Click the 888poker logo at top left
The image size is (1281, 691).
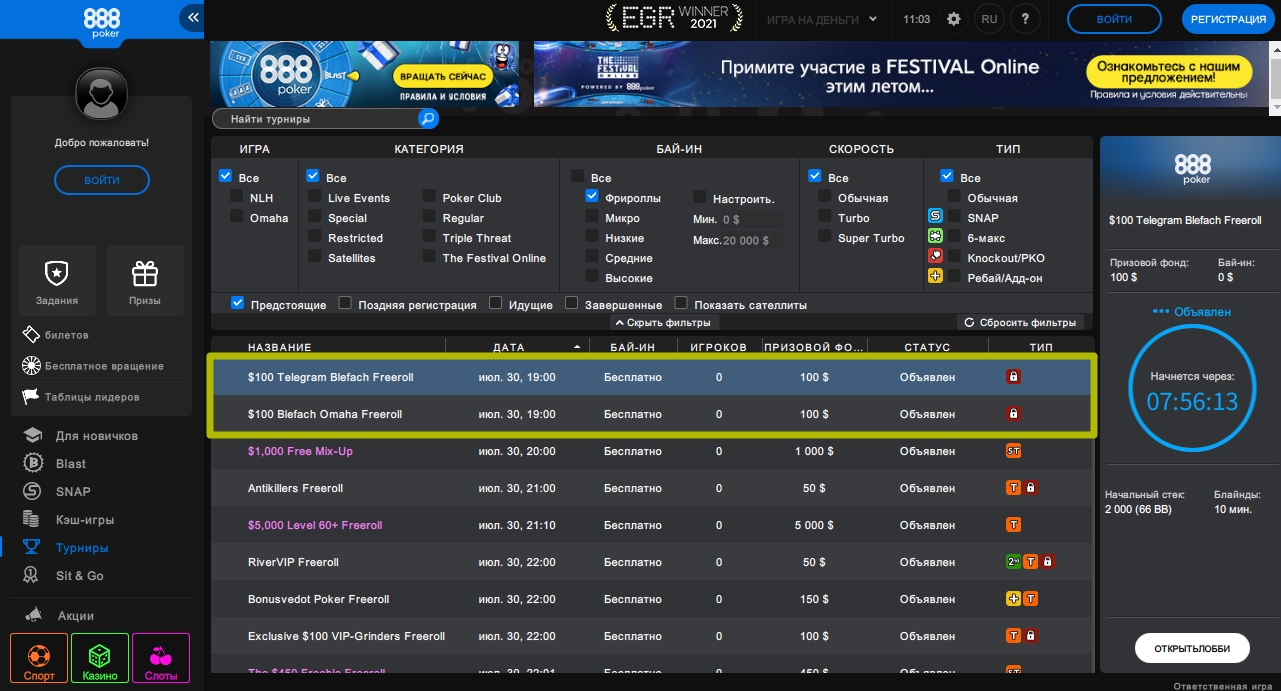[102, 22]
